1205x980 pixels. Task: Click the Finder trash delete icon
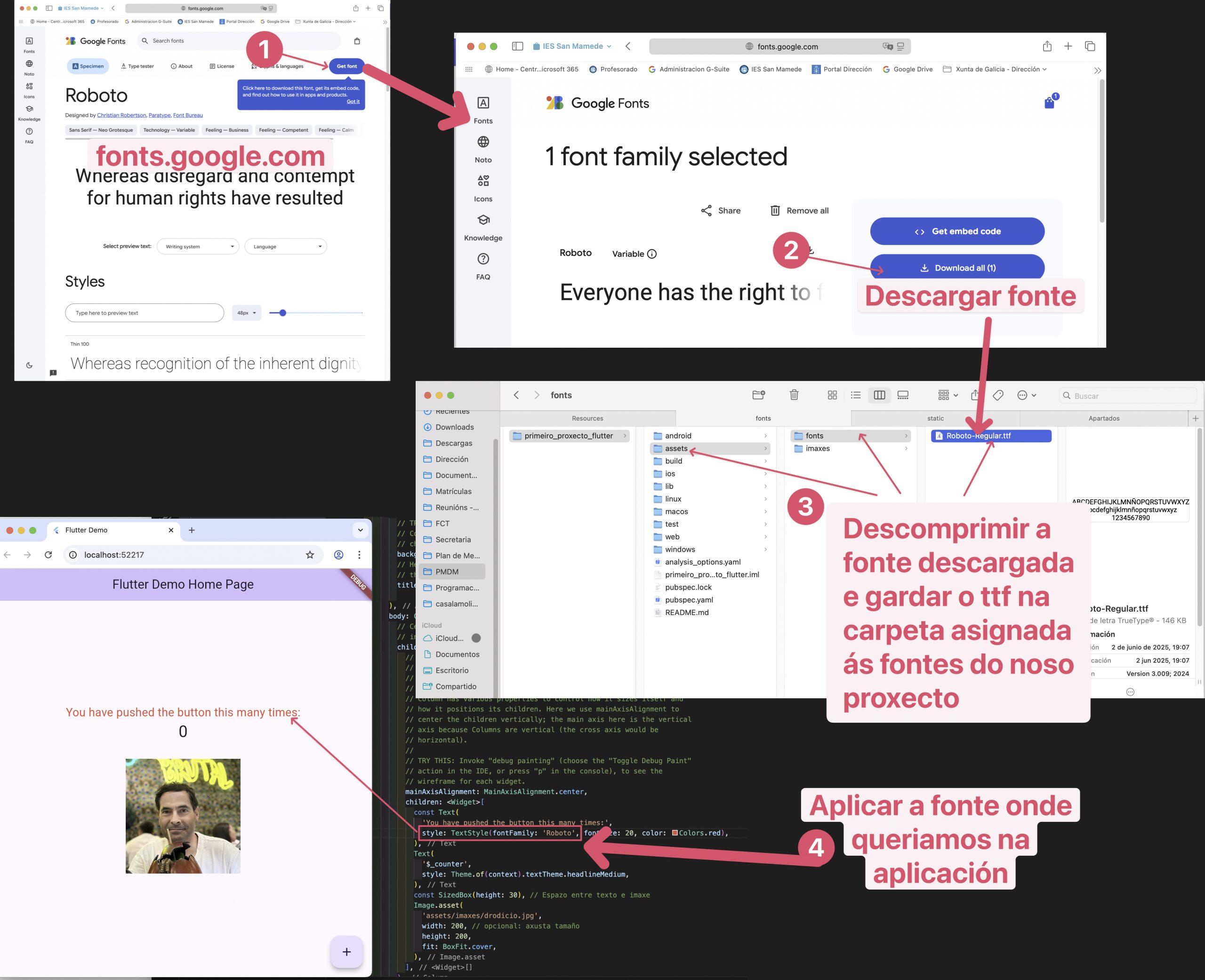pos(794,395)
